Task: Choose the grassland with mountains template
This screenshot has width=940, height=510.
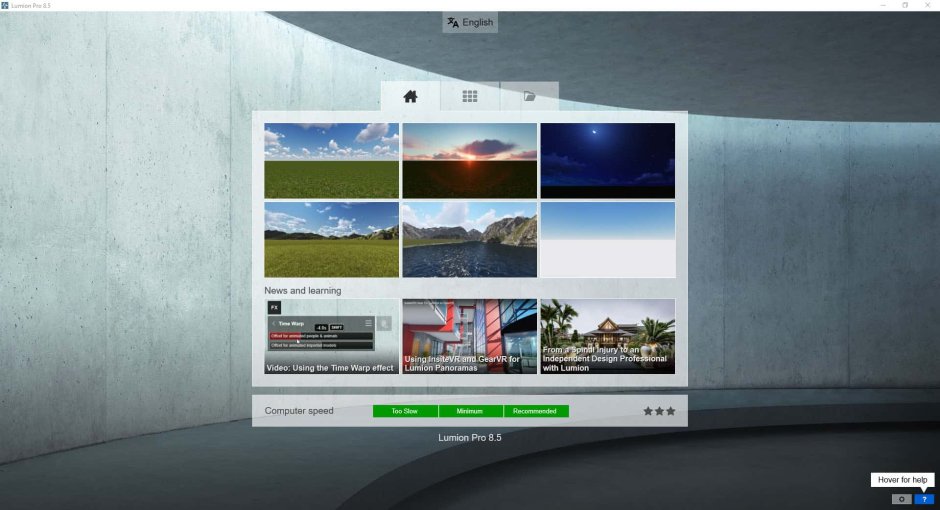Action: [331, 240]
